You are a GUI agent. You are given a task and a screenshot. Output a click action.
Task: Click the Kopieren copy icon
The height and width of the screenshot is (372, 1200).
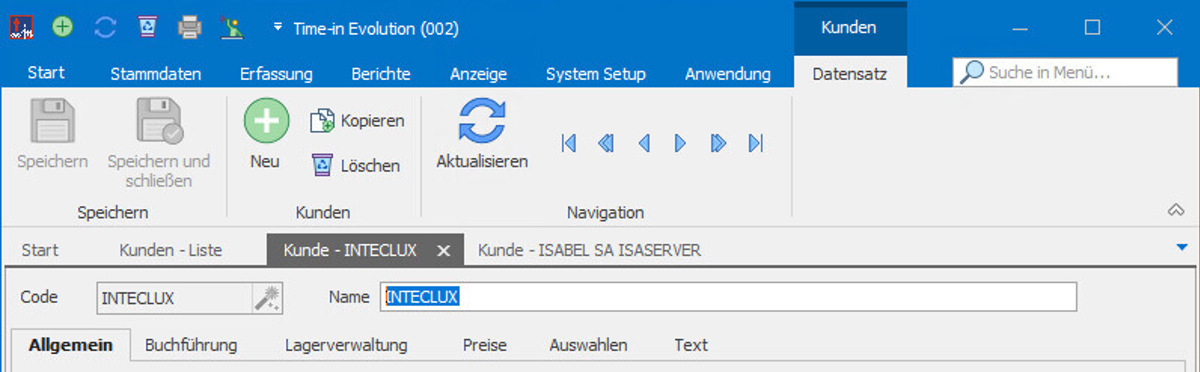[x=322, y=121]
